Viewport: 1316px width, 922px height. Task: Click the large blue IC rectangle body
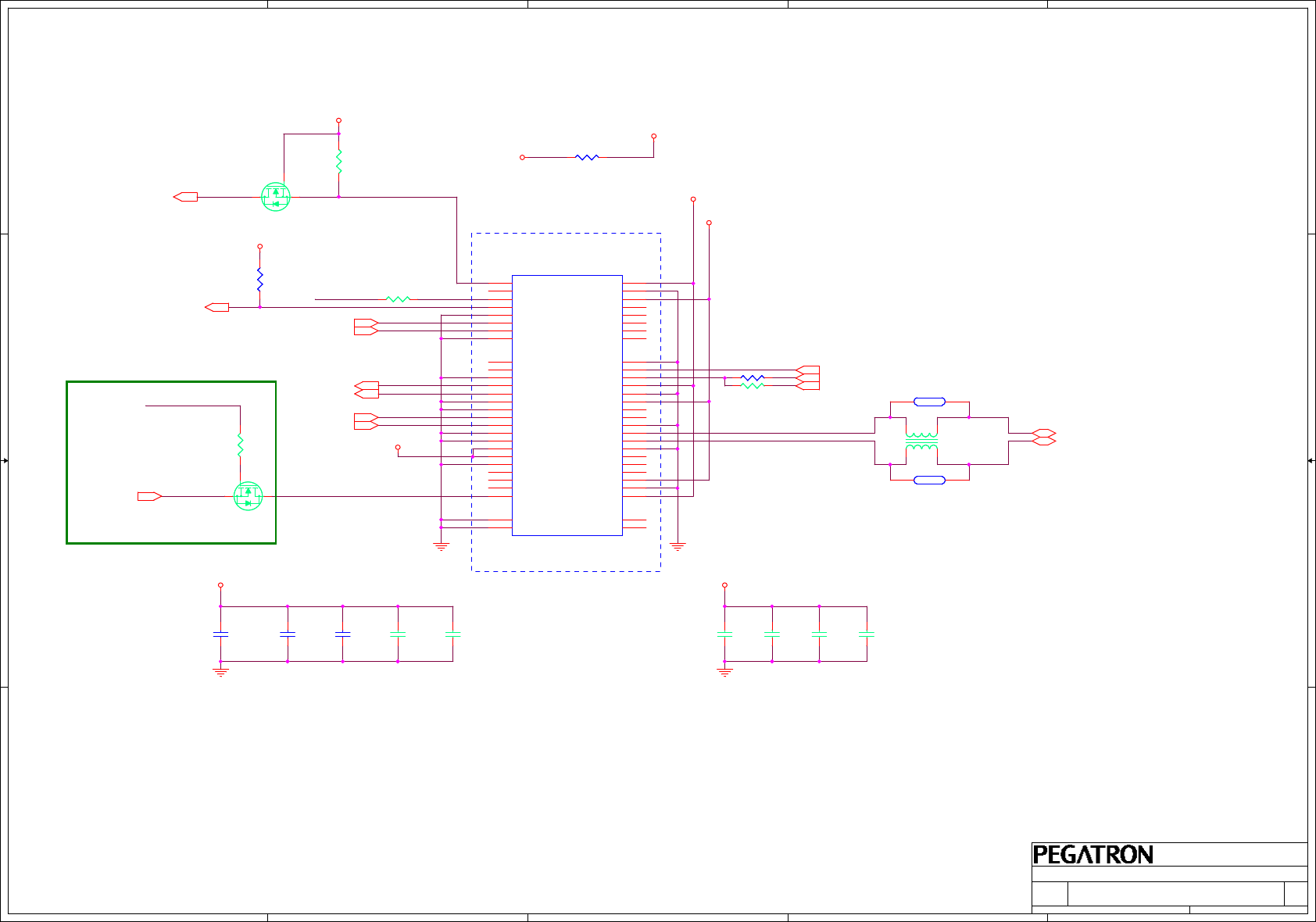click(x=567, y=406)
